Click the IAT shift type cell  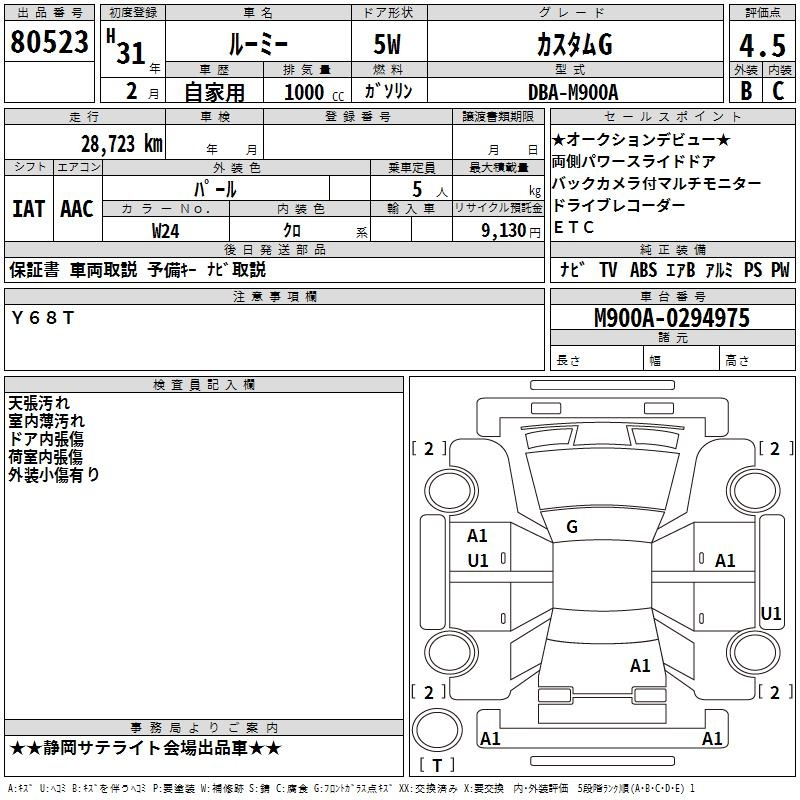click(29, 209)
